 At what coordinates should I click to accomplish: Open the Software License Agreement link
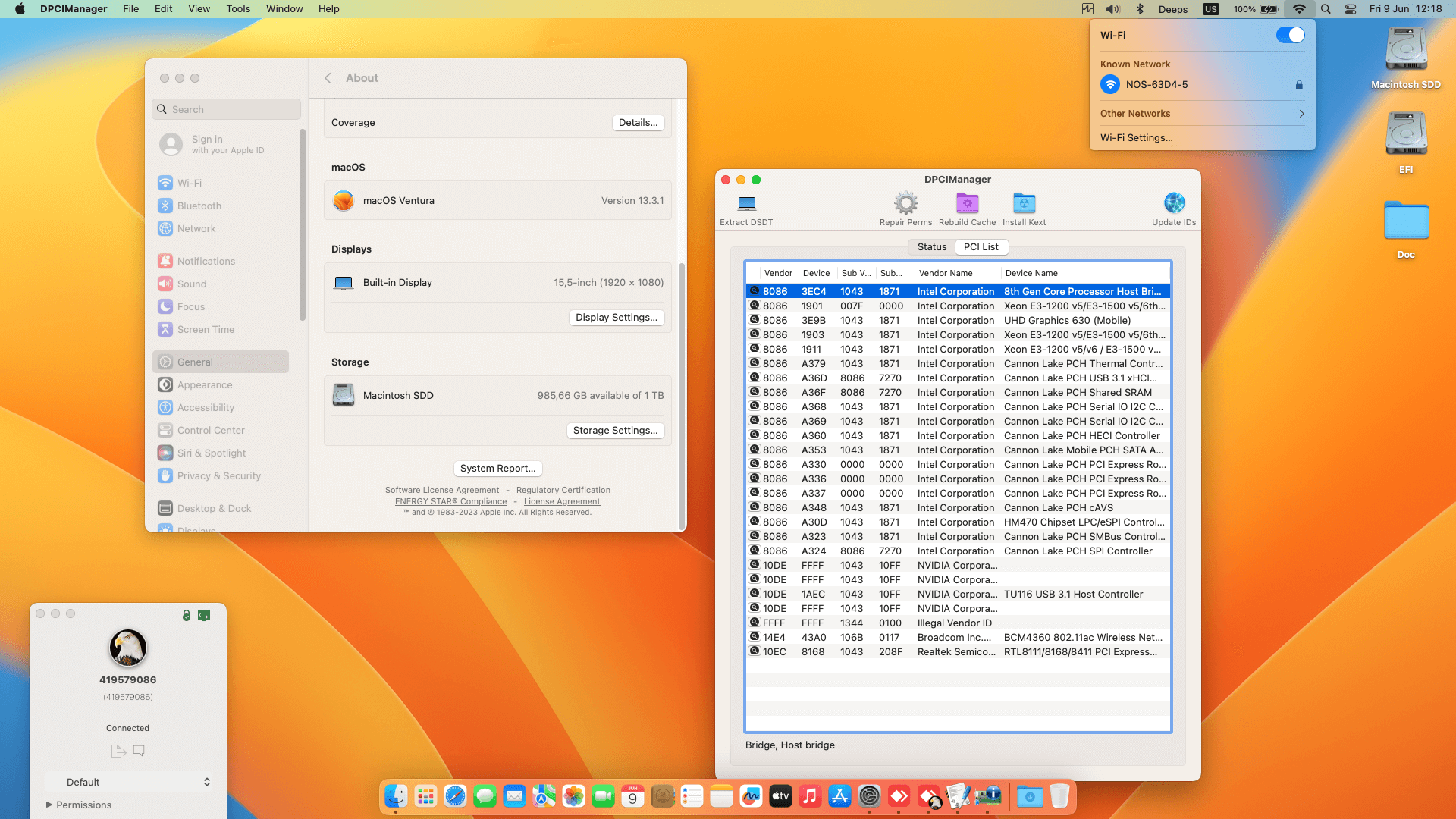442,491
